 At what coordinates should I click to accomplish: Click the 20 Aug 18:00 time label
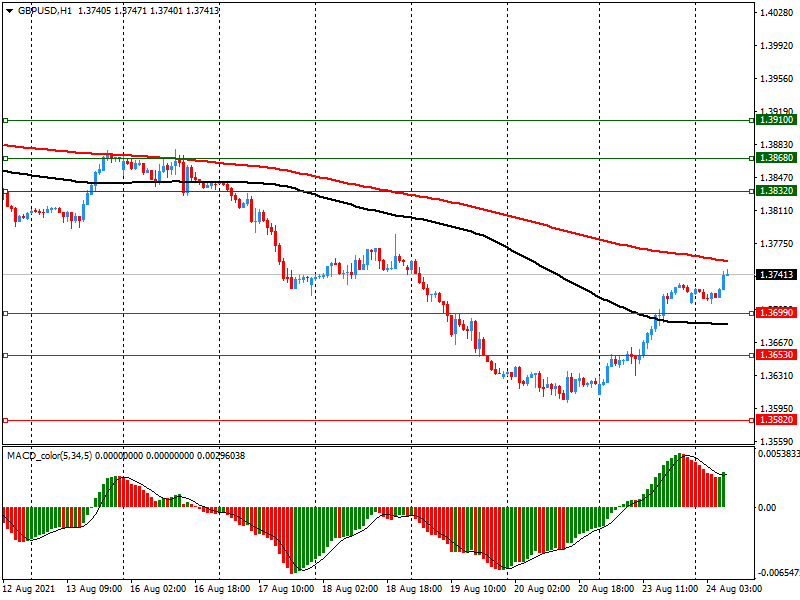click(x=606, y=588)
